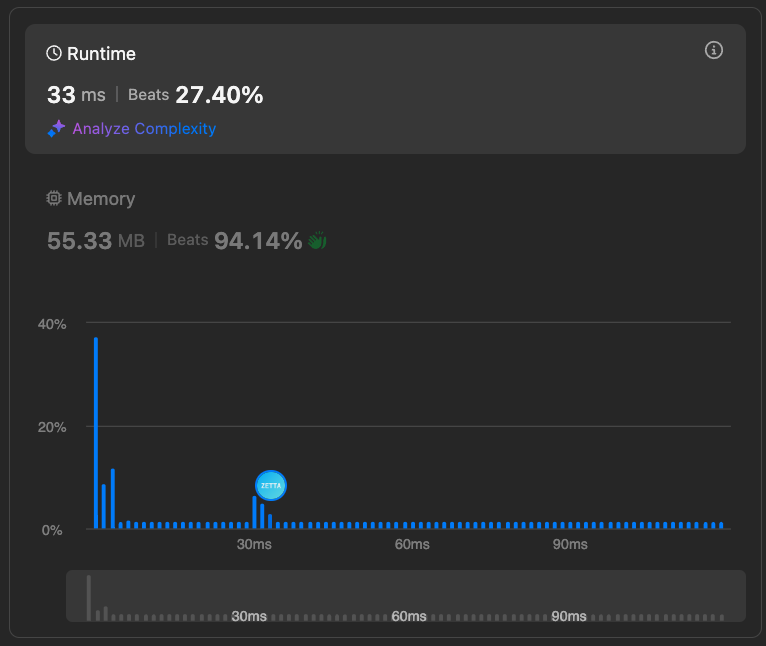Viewport: 766px width, 646px height.
Task: Click the 60ms label in the overview strip
Action: coord(409,616)
